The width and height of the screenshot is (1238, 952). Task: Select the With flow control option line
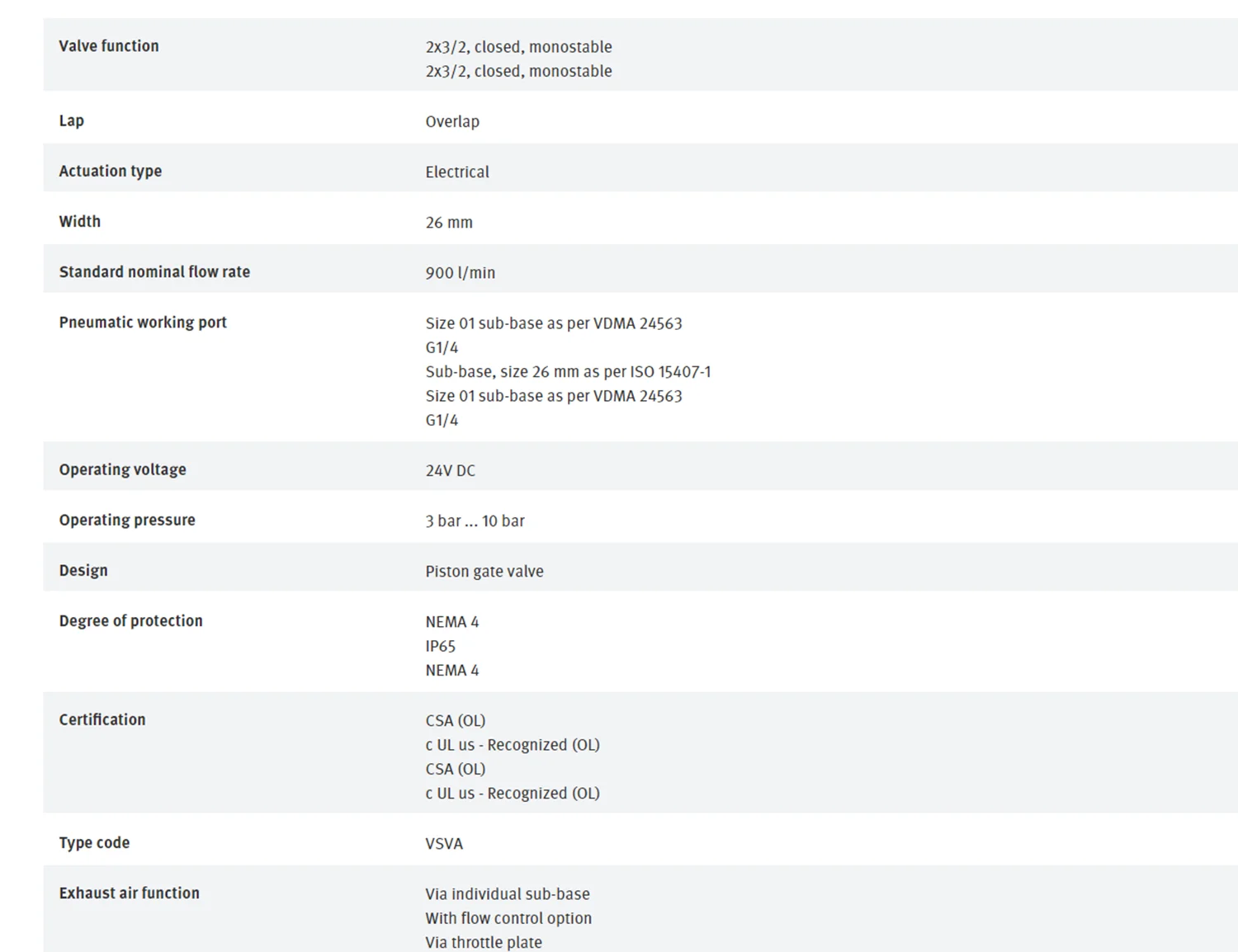tap(508, 919)
